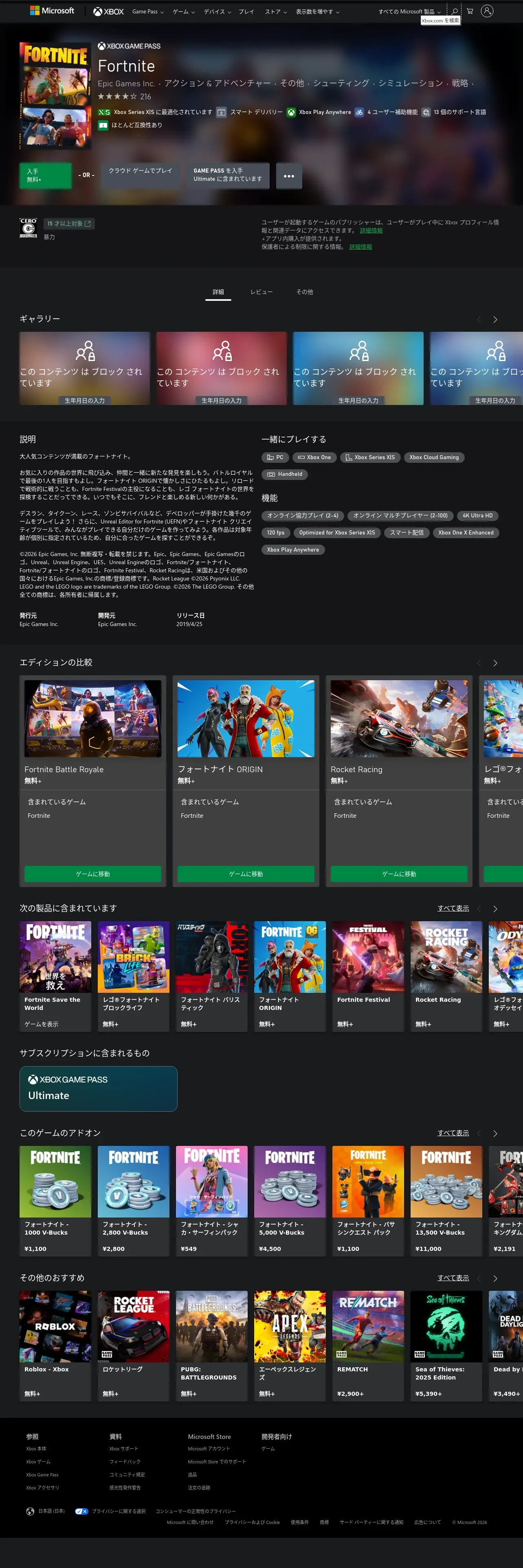This screenshot has height=1568, width=523.
Task: Select the Xbox Cloud Gaming tag
Action: [x=434, y=458]
